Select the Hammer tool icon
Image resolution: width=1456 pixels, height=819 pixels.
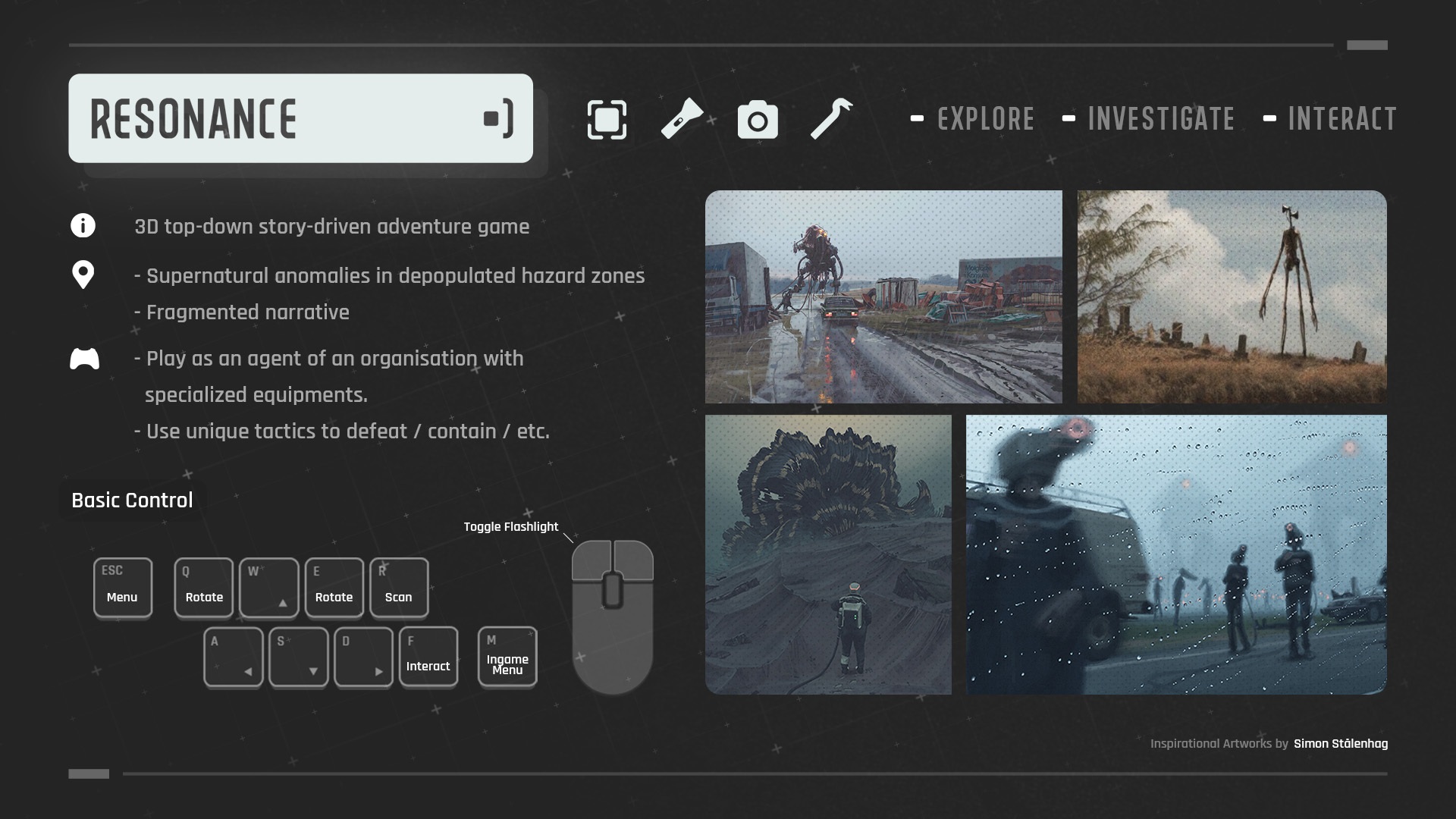(832, 118)
